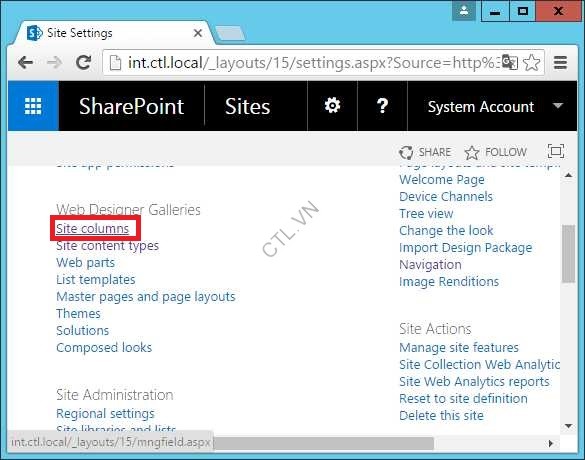This screenshot has height=460, width=585.
Task: Open Site Web Analytics reports link
Action: (474, 382)
